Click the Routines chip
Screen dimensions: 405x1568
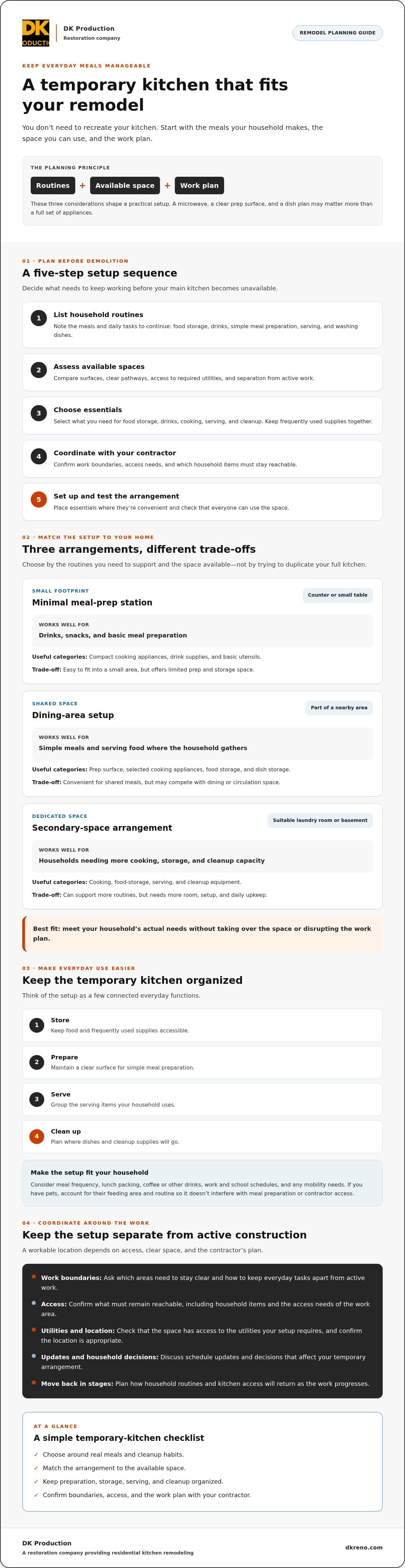[x=53, y=186]
